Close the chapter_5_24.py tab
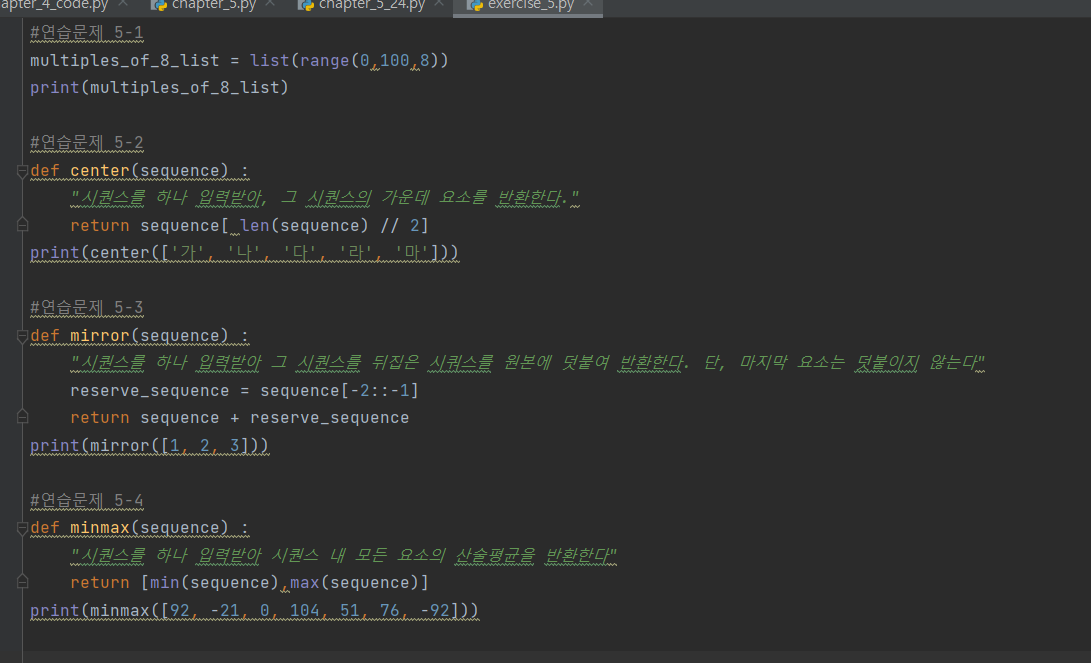1091x663 pixels. [439, 4]
